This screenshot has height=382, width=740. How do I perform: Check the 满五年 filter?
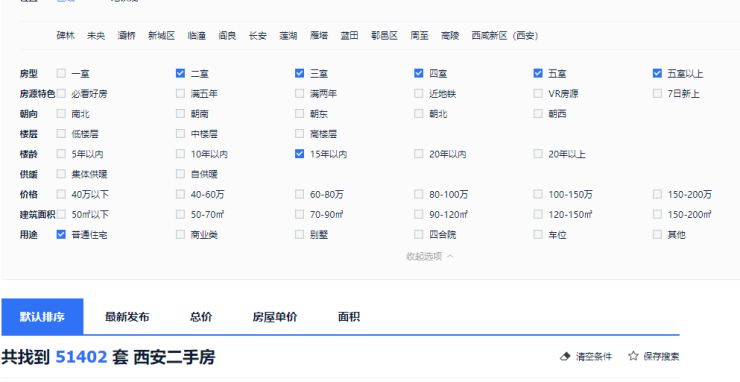click(x=180, y=93)
